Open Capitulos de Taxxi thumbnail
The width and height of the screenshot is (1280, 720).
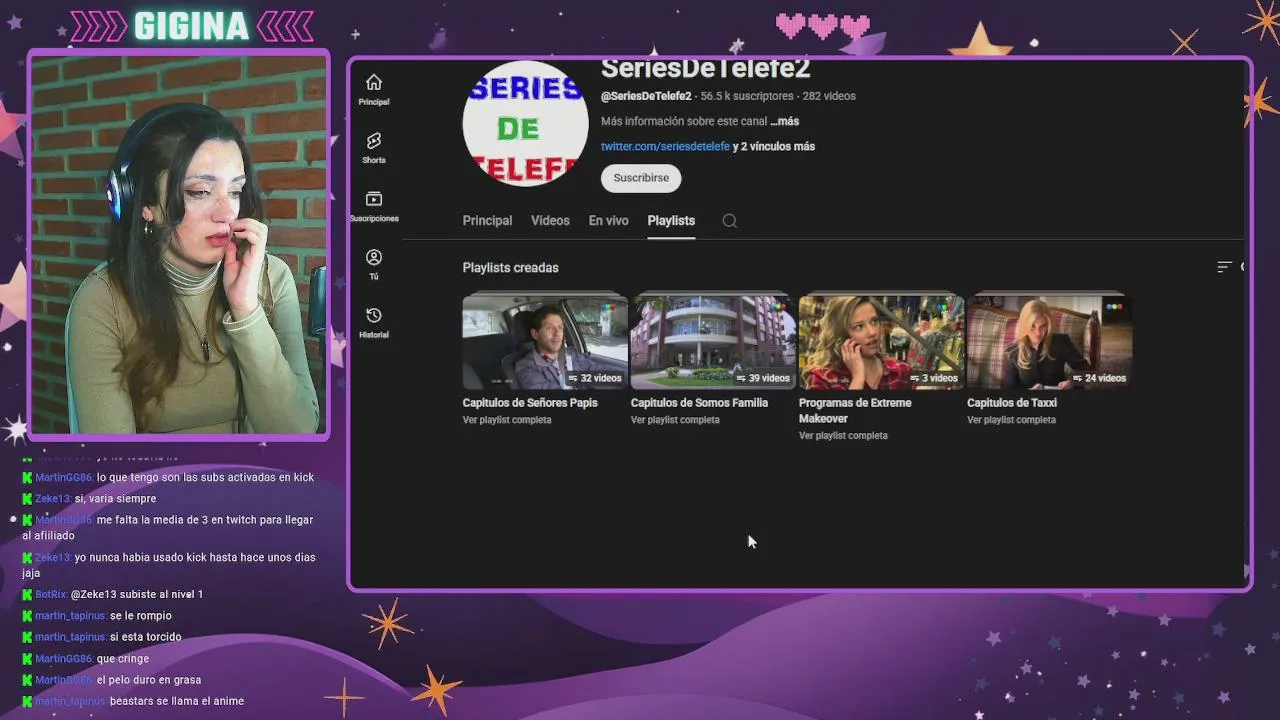coord(1049,341)
